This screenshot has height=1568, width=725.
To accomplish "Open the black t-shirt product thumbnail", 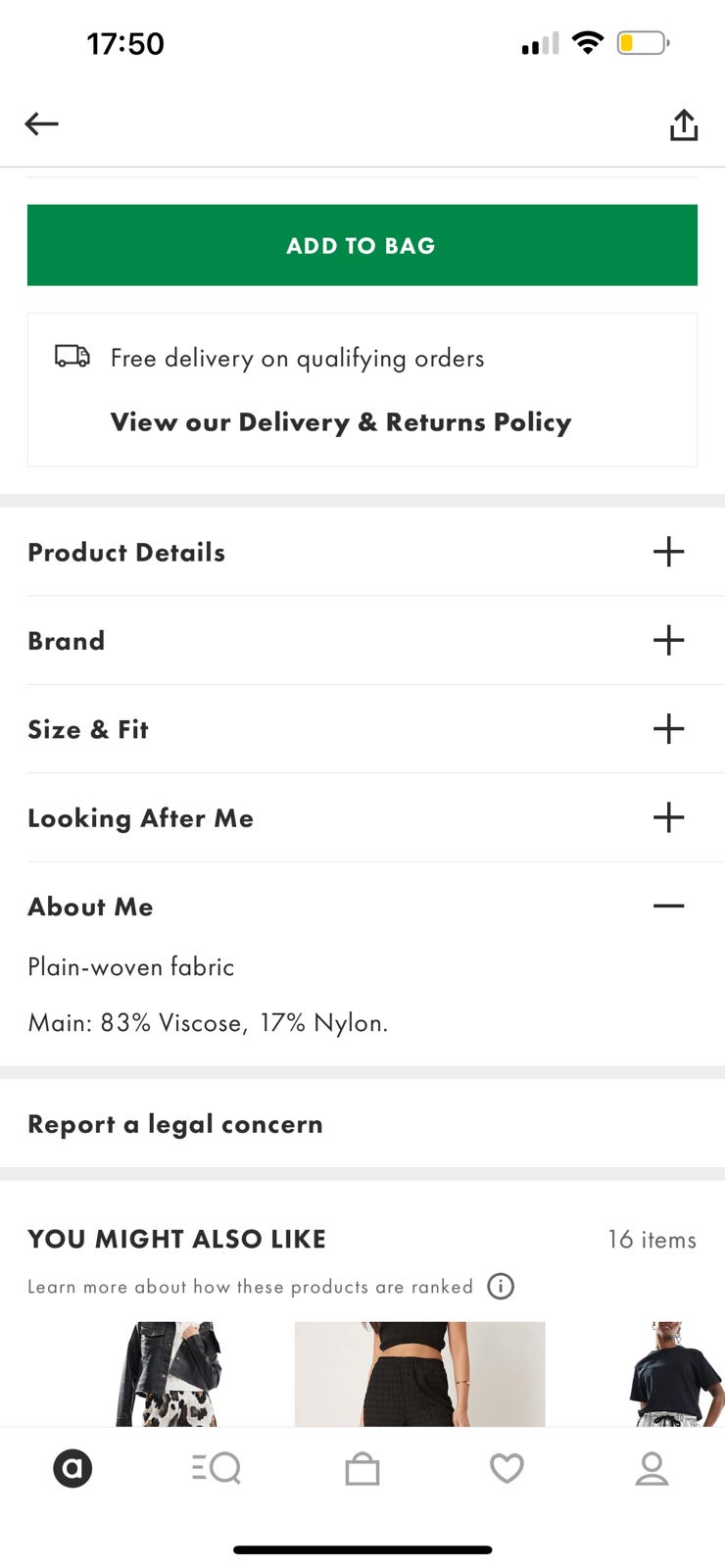I will tap(676, 1373).
